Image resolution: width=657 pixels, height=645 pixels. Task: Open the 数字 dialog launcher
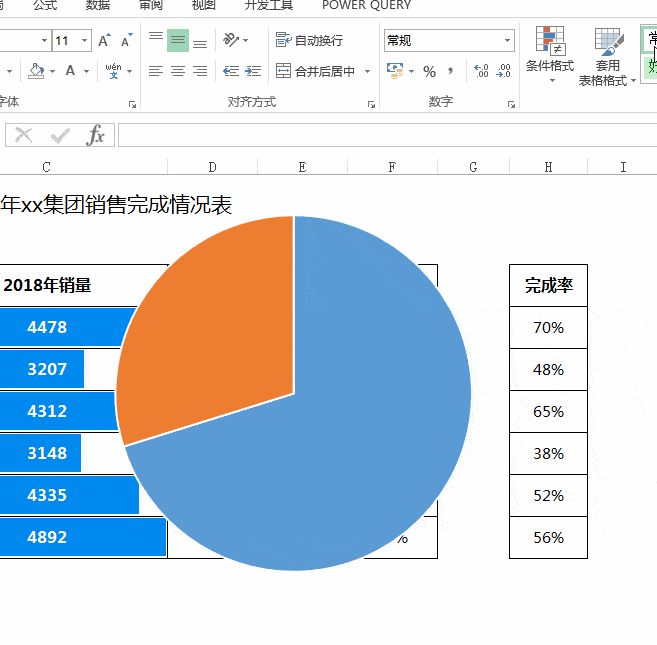pyautogui.click(x=511, y=105)
